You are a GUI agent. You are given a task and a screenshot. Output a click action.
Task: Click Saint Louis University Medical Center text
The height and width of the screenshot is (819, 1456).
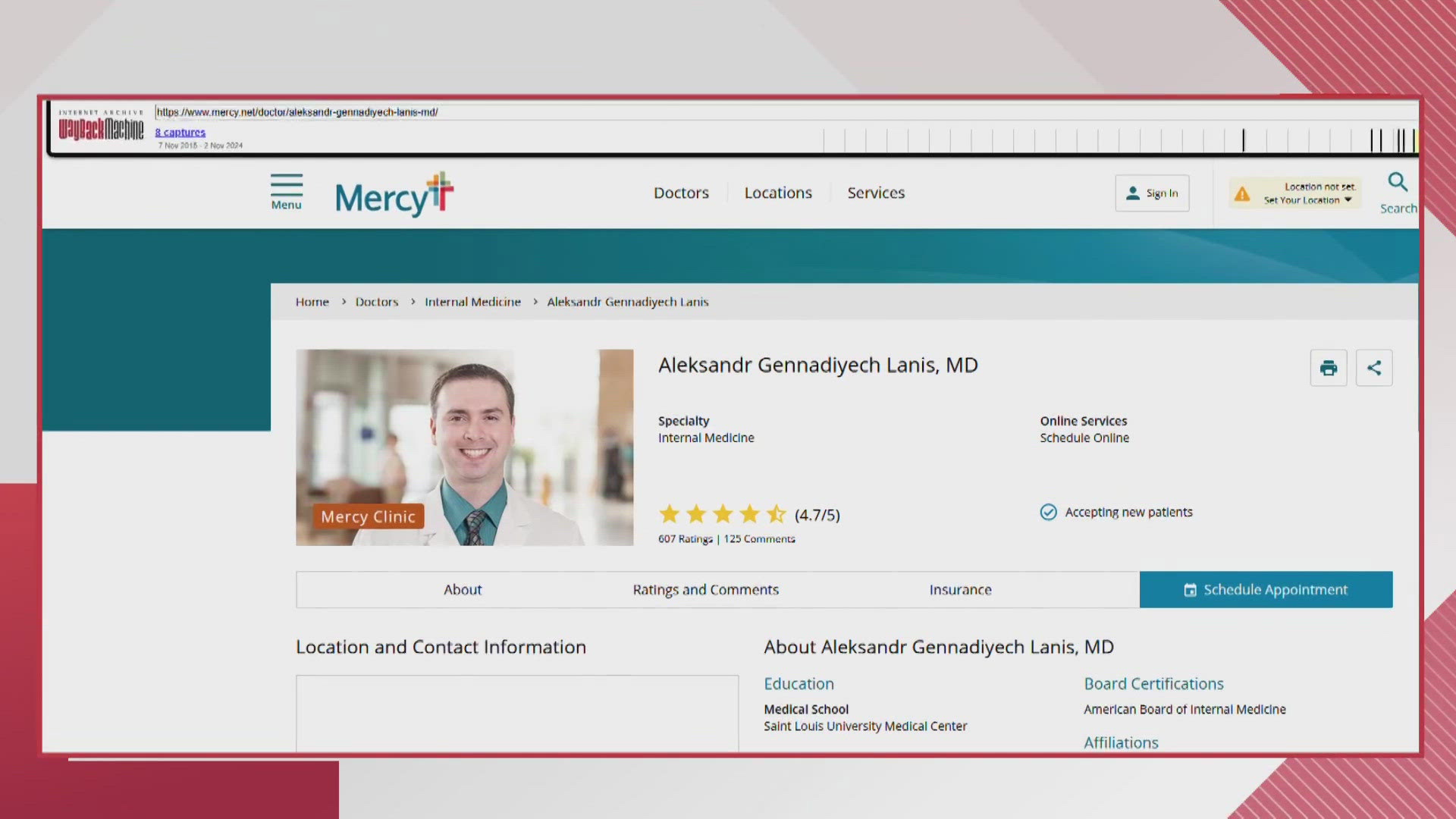(x=865, y=726)
